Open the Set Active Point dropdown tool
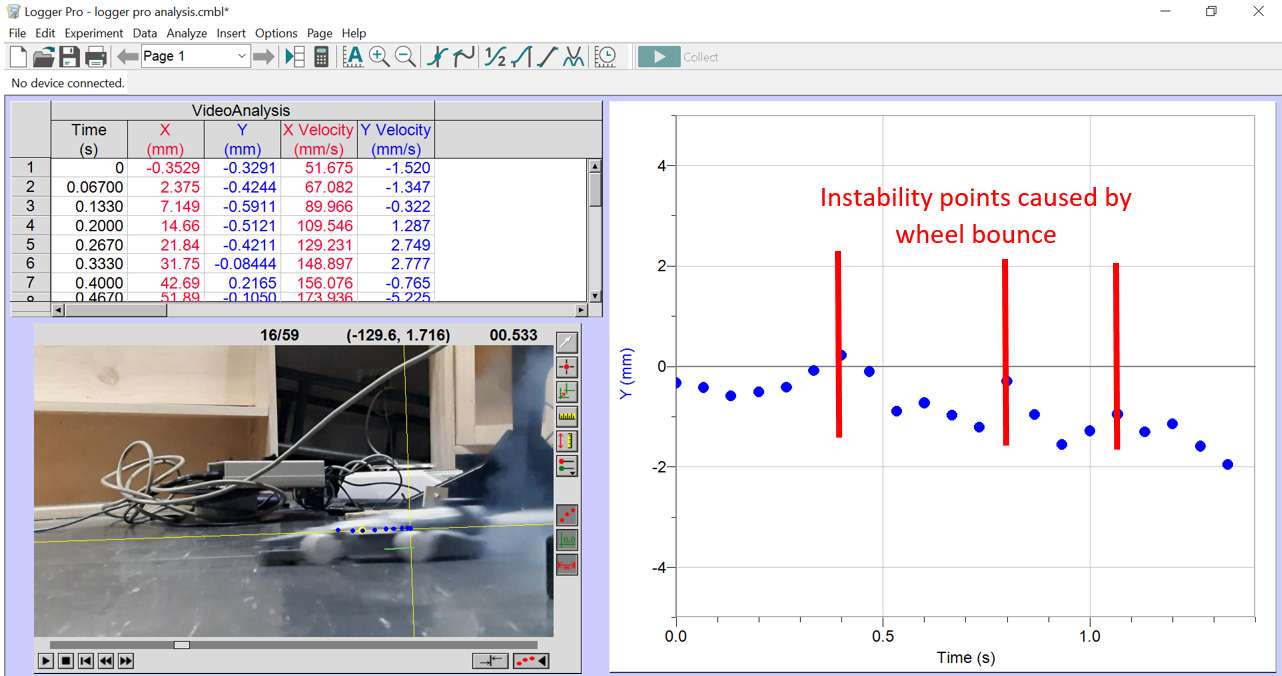 click(x=566, y=465)
